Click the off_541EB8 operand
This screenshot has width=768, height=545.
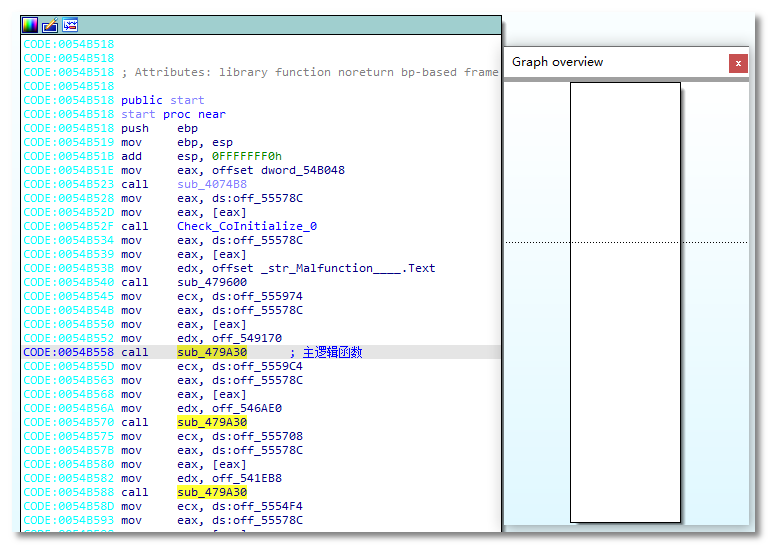pos(246,478)
